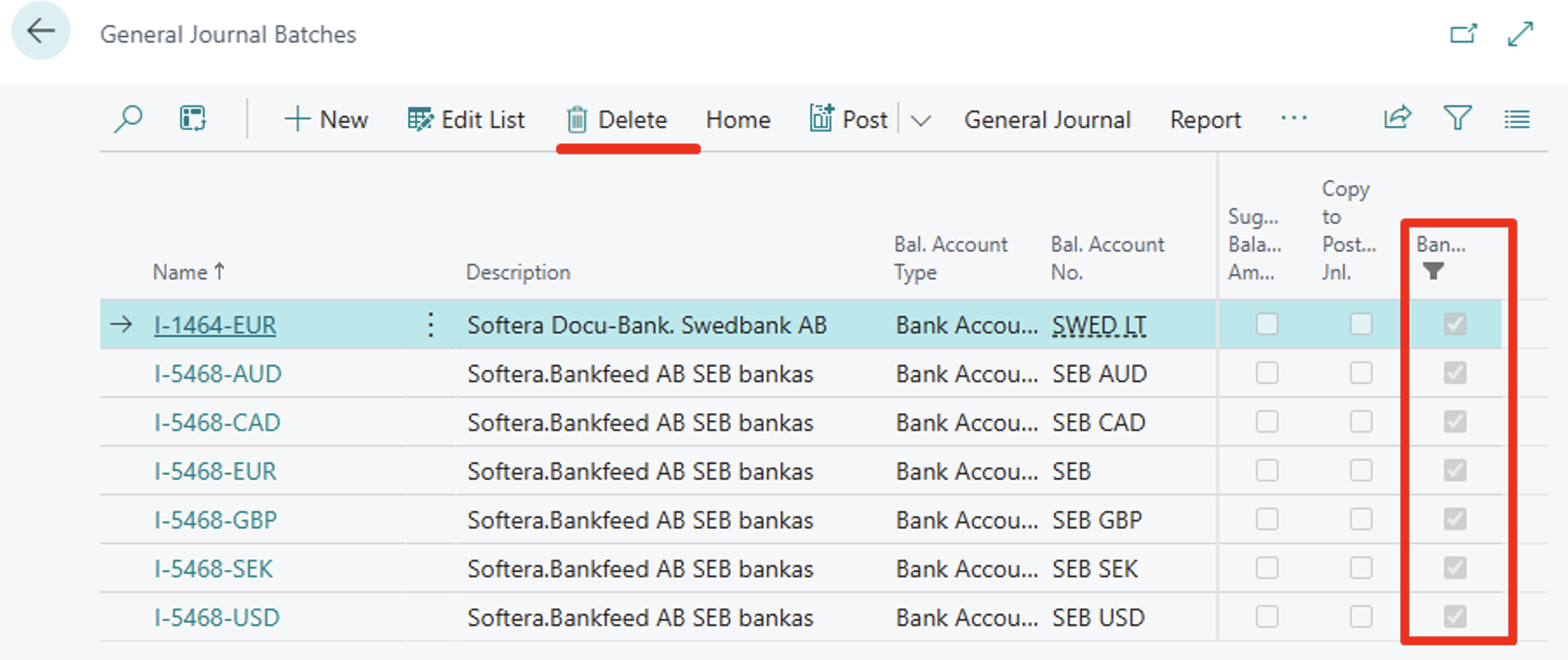
Task: Click the filter icon under Ban... column
Action: click(x=1433, y=272)
